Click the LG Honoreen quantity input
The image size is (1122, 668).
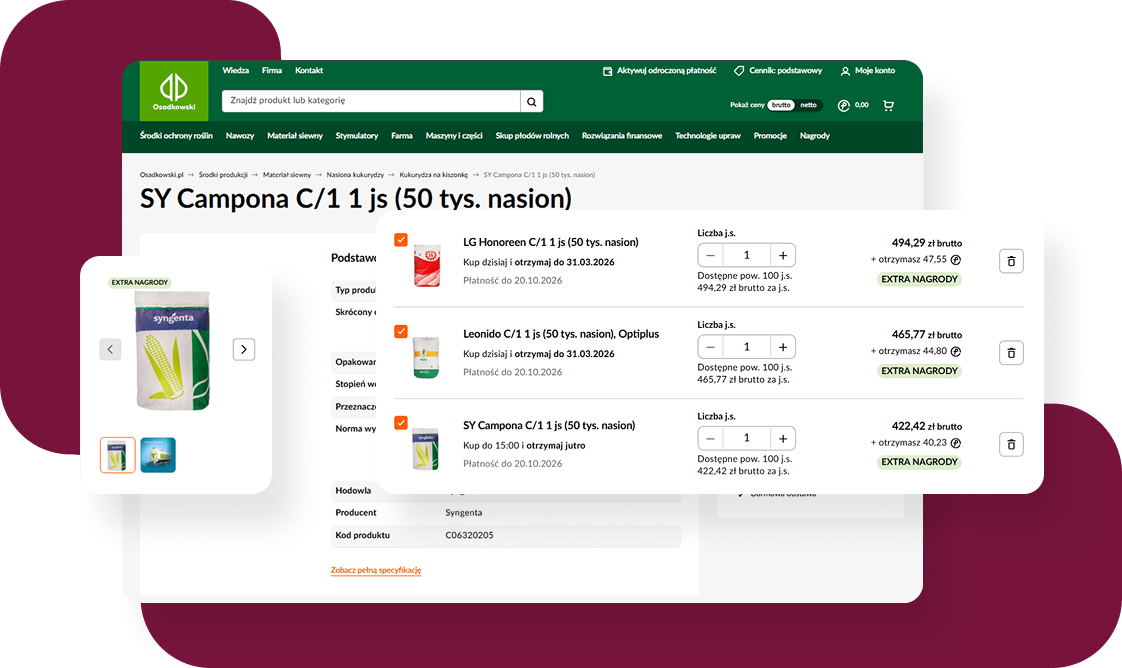(x=746, y=255)
